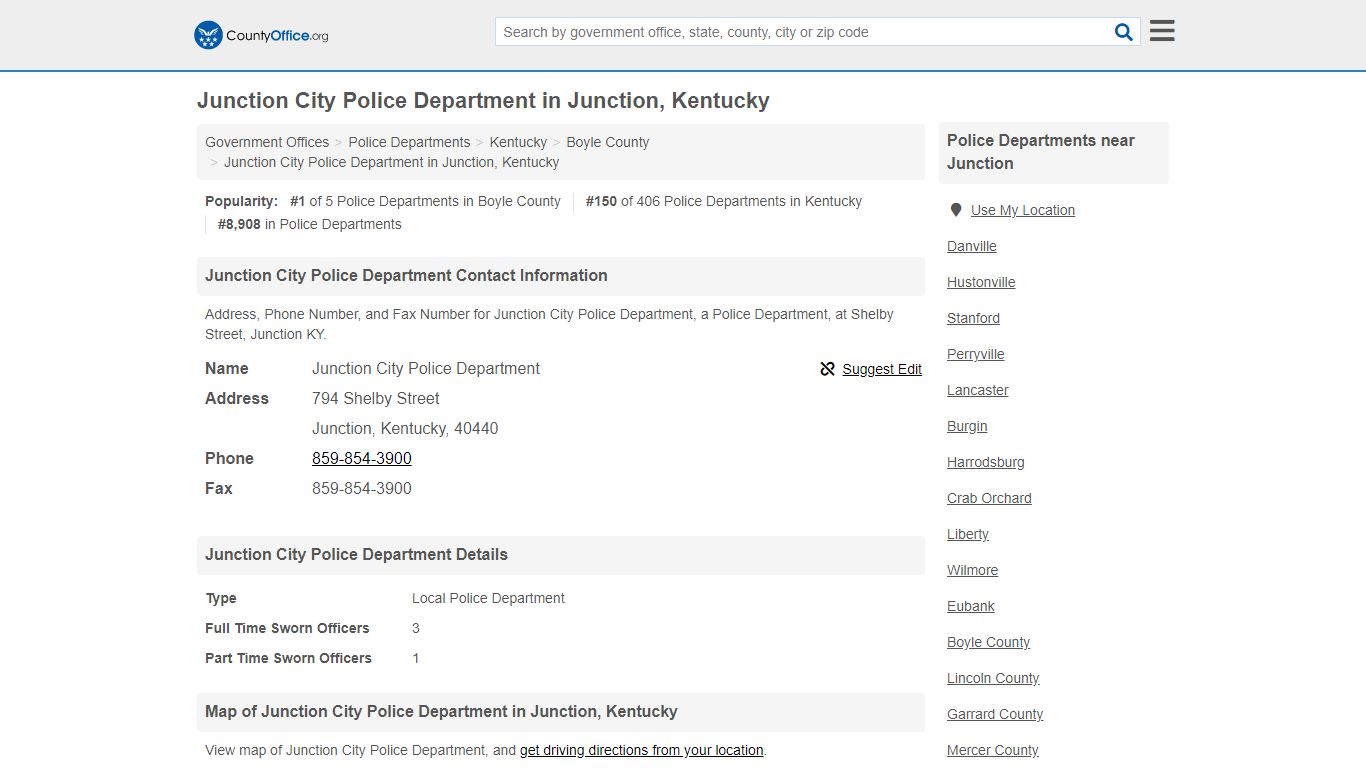Open the Crab Orchard link
The image size is (1366, 768).
(x=989, y=498)
